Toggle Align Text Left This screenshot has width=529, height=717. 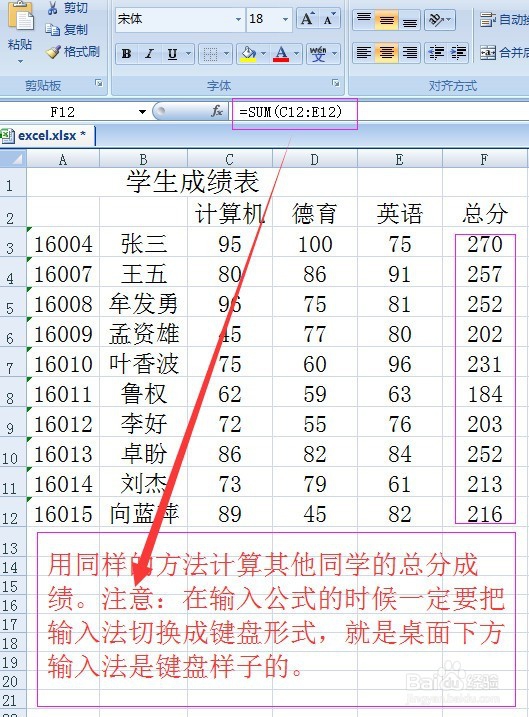click(364, 53)
